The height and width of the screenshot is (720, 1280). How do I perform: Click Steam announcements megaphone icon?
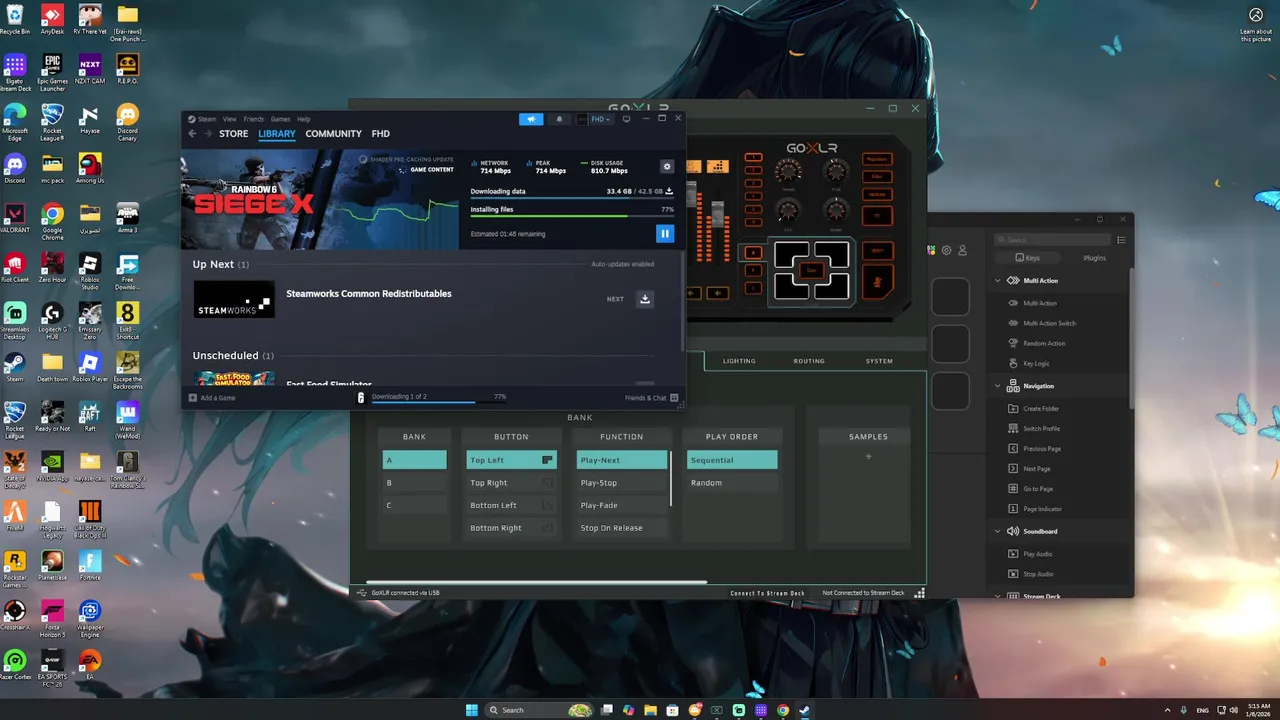coord(531,119)
